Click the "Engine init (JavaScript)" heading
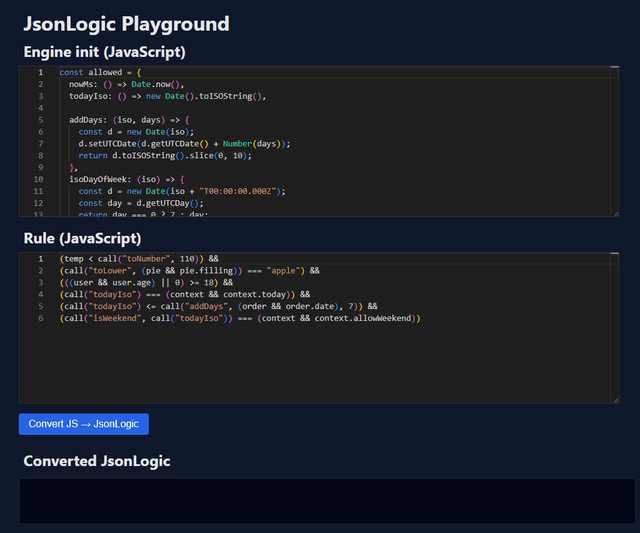The image size is (640, 533). (x=104, y=52)
